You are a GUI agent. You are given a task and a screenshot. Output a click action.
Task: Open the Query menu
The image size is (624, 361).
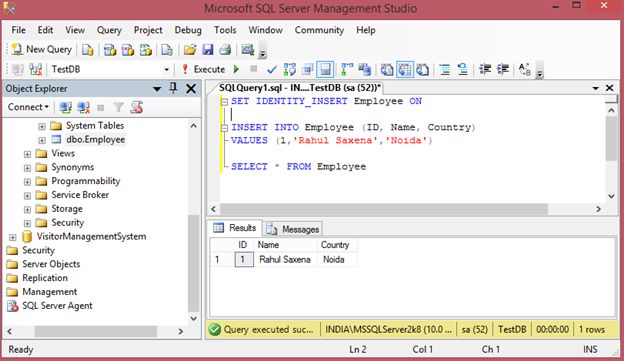coord(109,30)
